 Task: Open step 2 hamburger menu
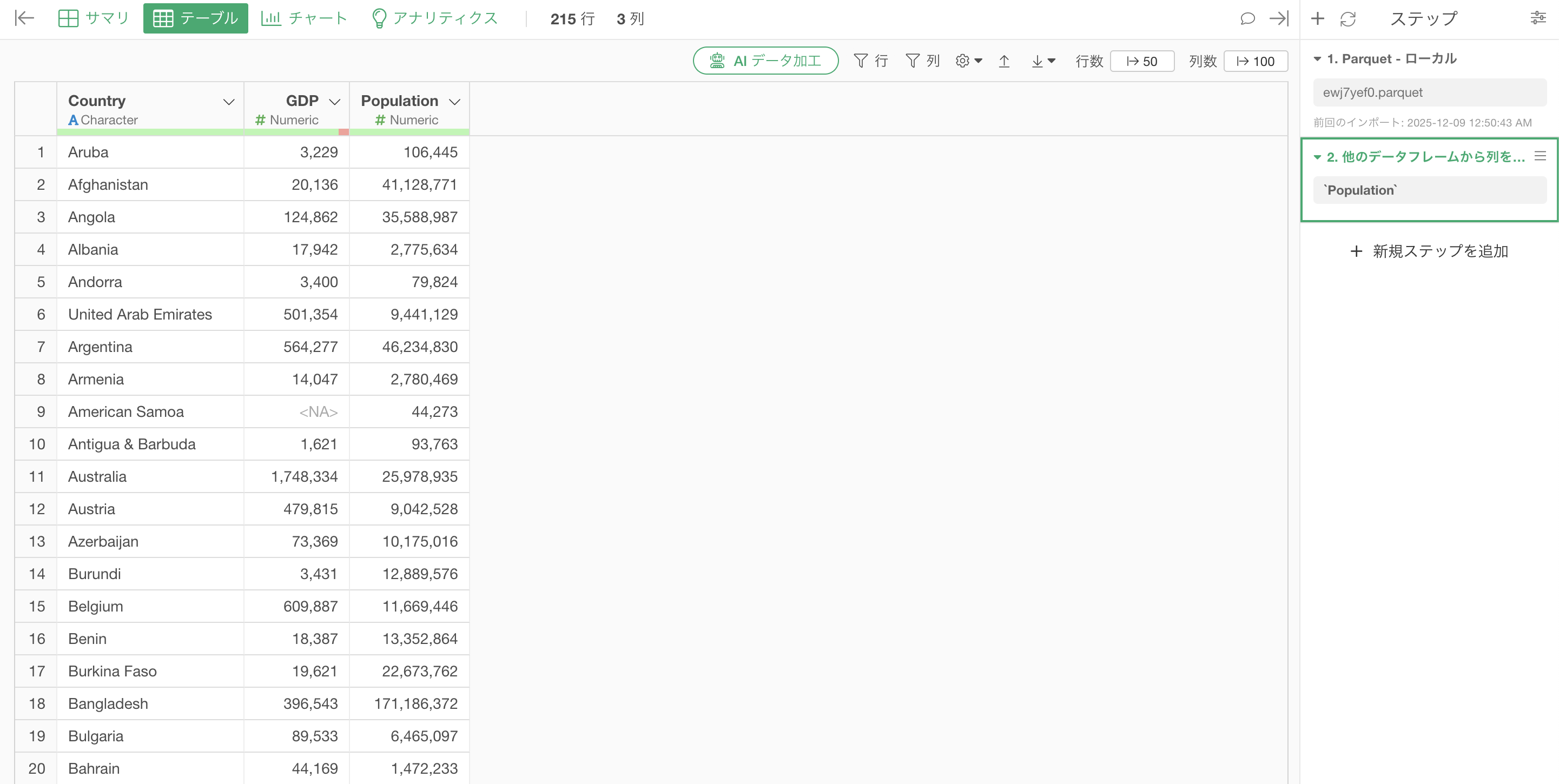click(x=1540, y=156)
